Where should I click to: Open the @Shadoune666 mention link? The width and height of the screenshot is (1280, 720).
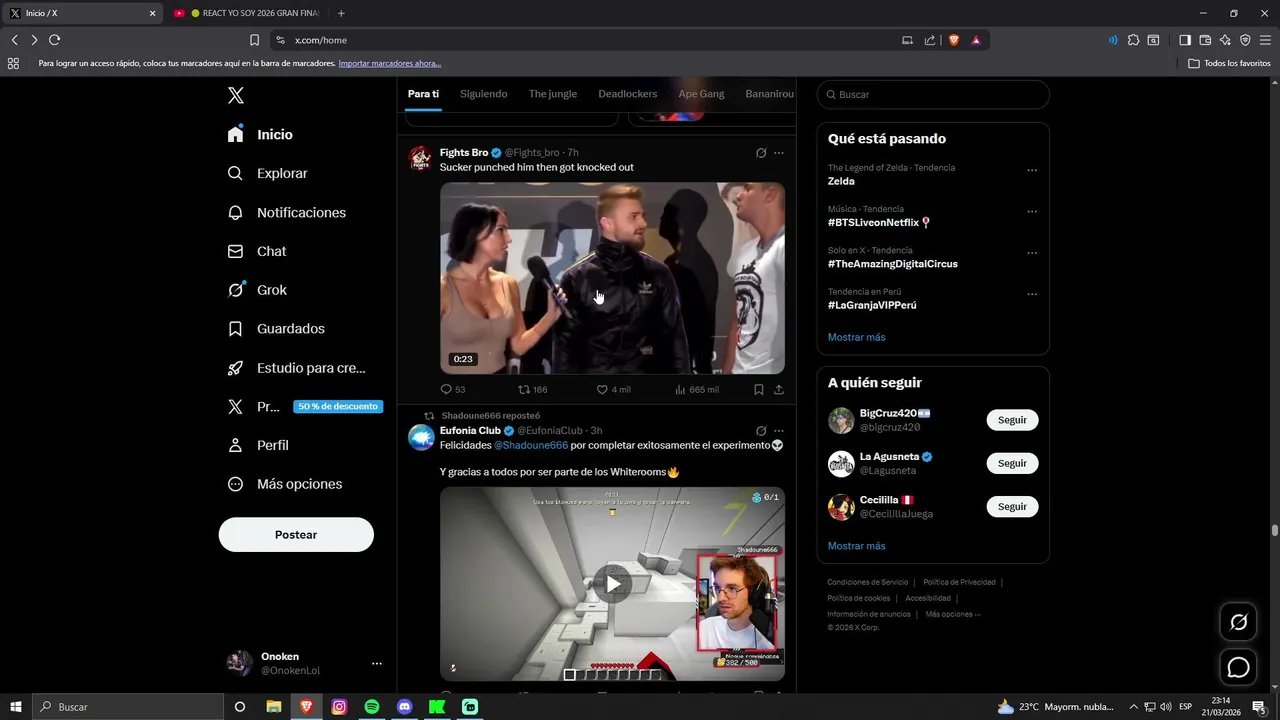pos(531,445)
